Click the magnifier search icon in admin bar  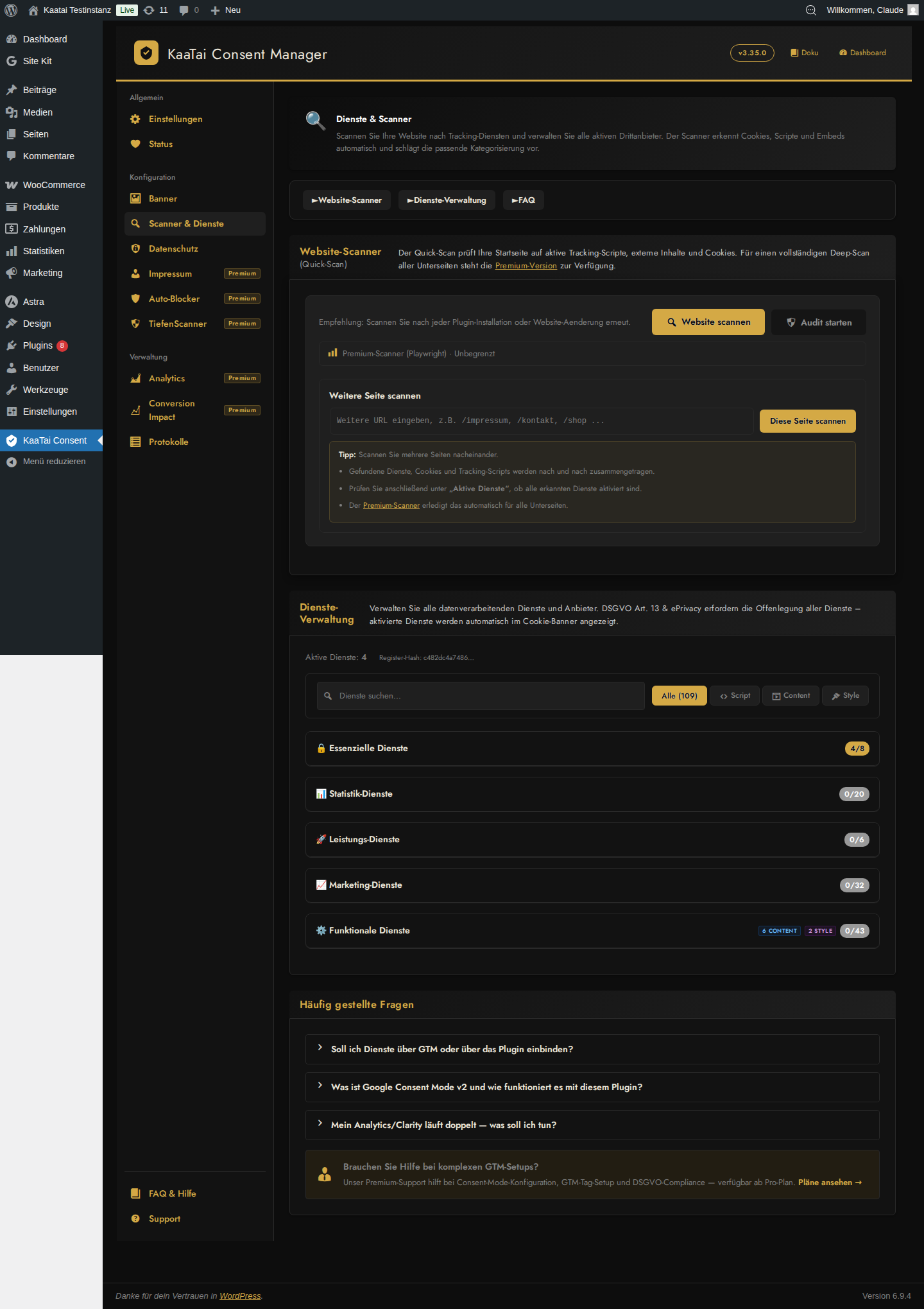click(811, 10)
